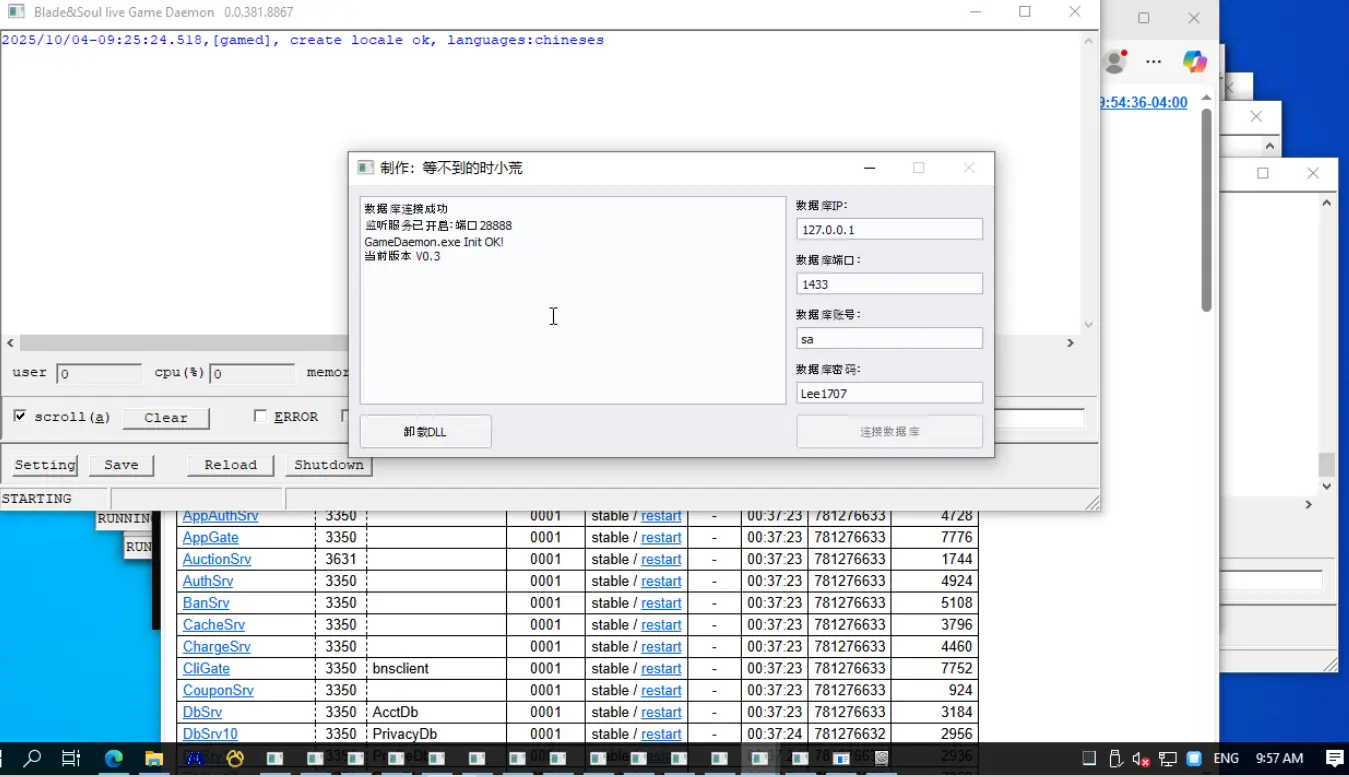Click the log vertical scrollbar up arrow
1349x777 pixels.
[1089, 41]
